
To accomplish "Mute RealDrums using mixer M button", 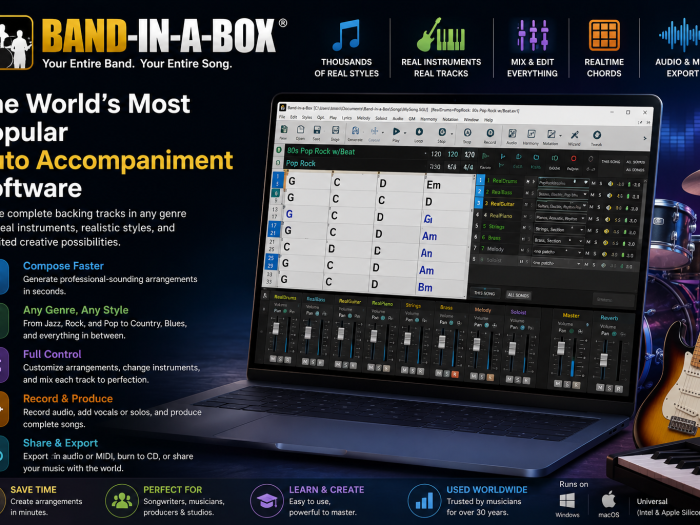I will coord(273,359).
